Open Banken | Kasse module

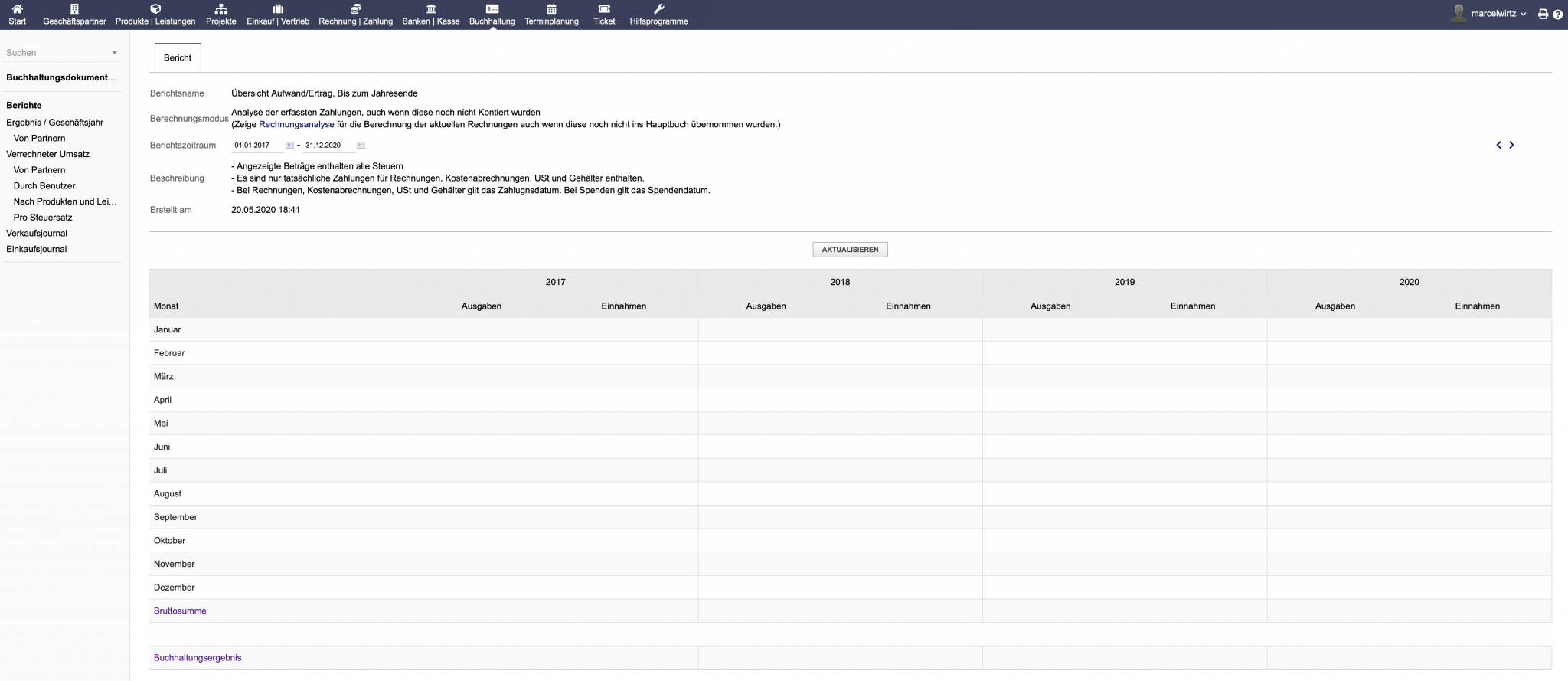[x=431, y=15]
